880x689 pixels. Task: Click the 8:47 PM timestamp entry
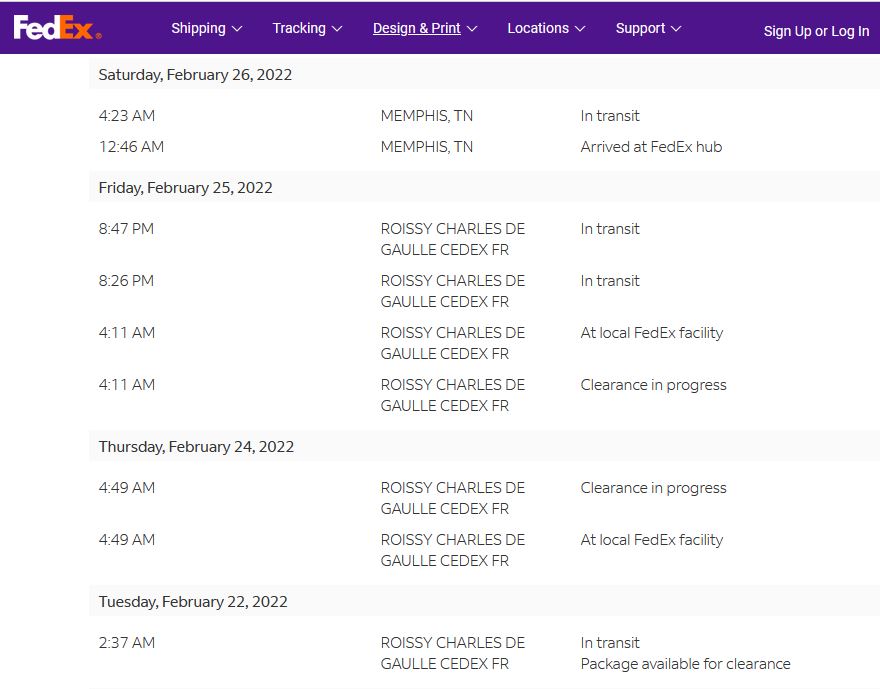126,229
